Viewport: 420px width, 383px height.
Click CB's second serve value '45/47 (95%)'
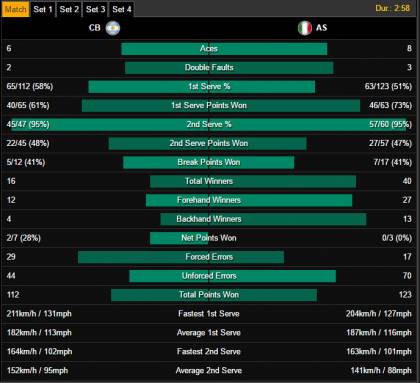28,125
